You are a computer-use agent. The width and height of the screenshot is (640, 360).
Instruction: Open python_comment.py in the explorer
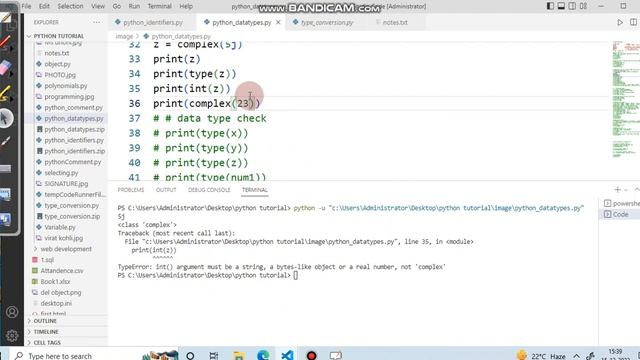click(x=73, y=108)
